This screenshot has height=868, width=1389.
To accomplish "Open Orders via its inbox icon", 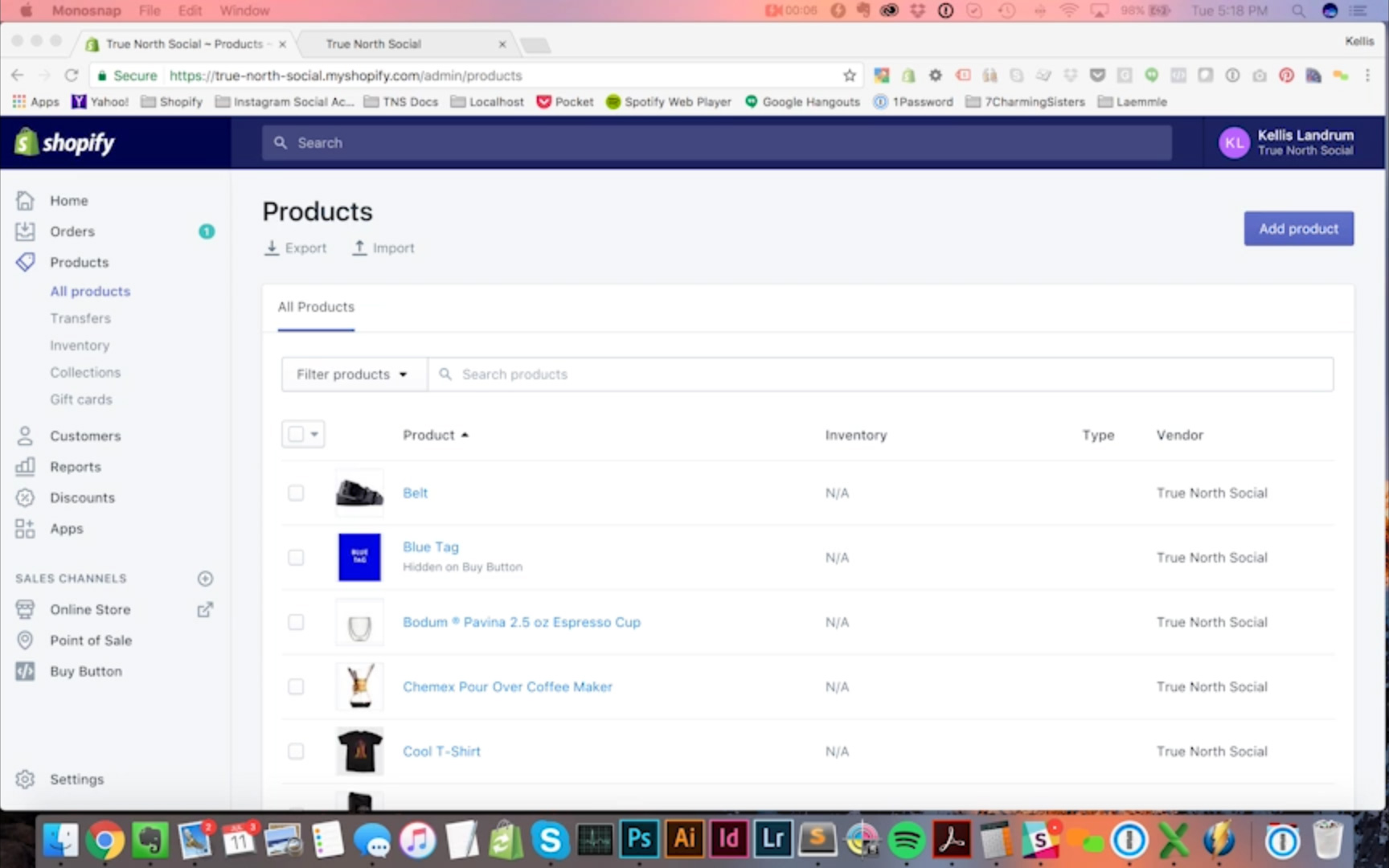I will 25,231.
